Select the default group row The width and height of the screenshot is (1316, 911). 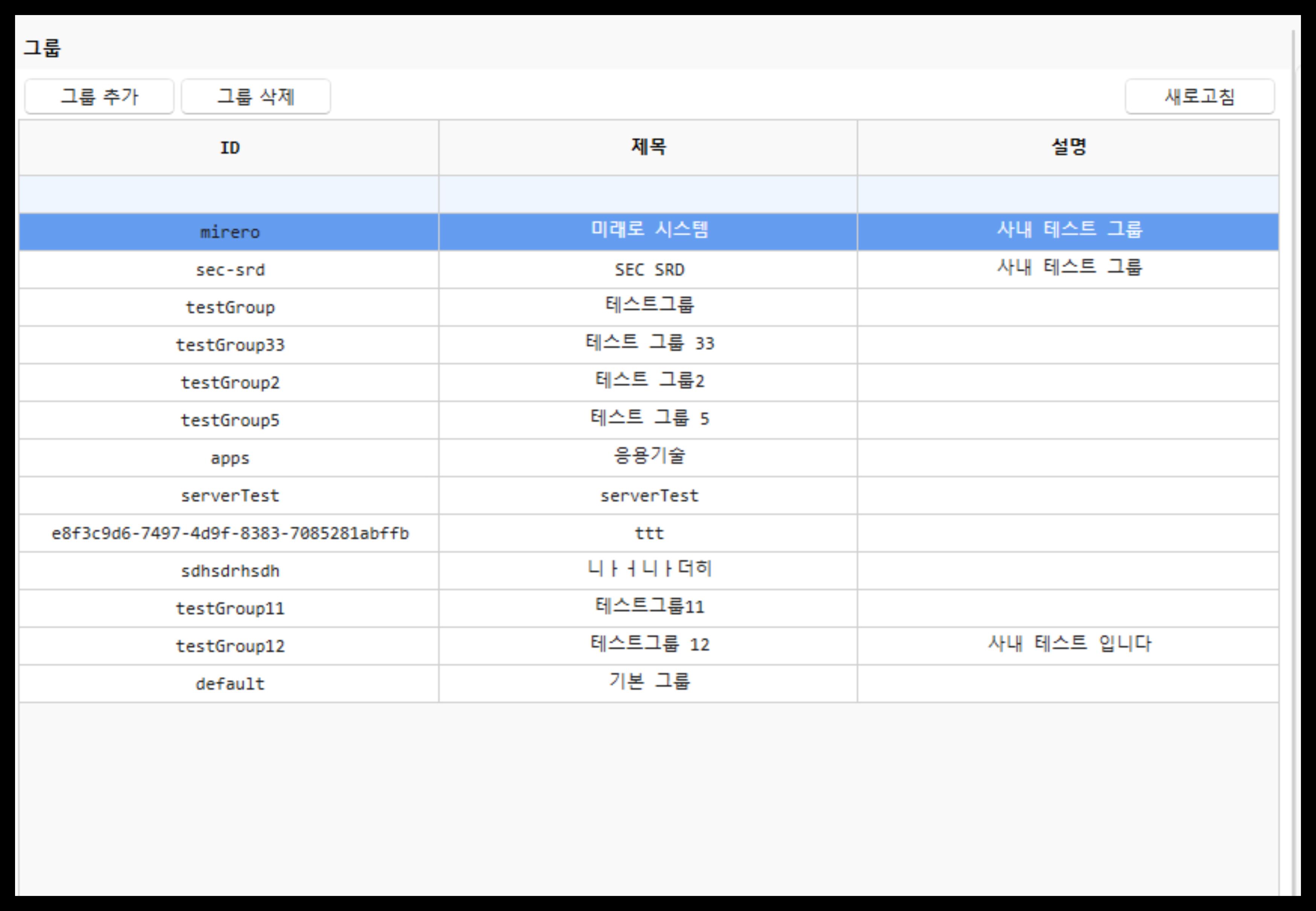229,684
